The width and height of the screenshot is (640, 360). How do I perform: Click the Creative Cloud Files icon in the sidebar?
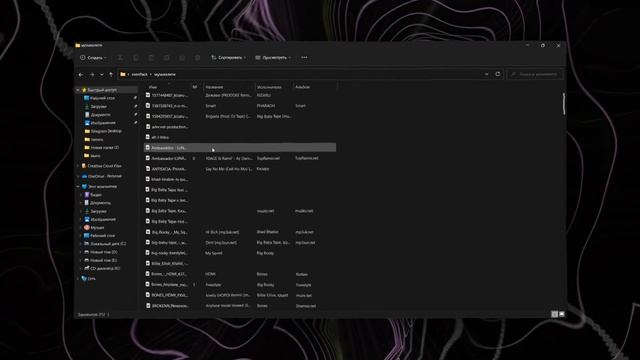tap(84, 166)
